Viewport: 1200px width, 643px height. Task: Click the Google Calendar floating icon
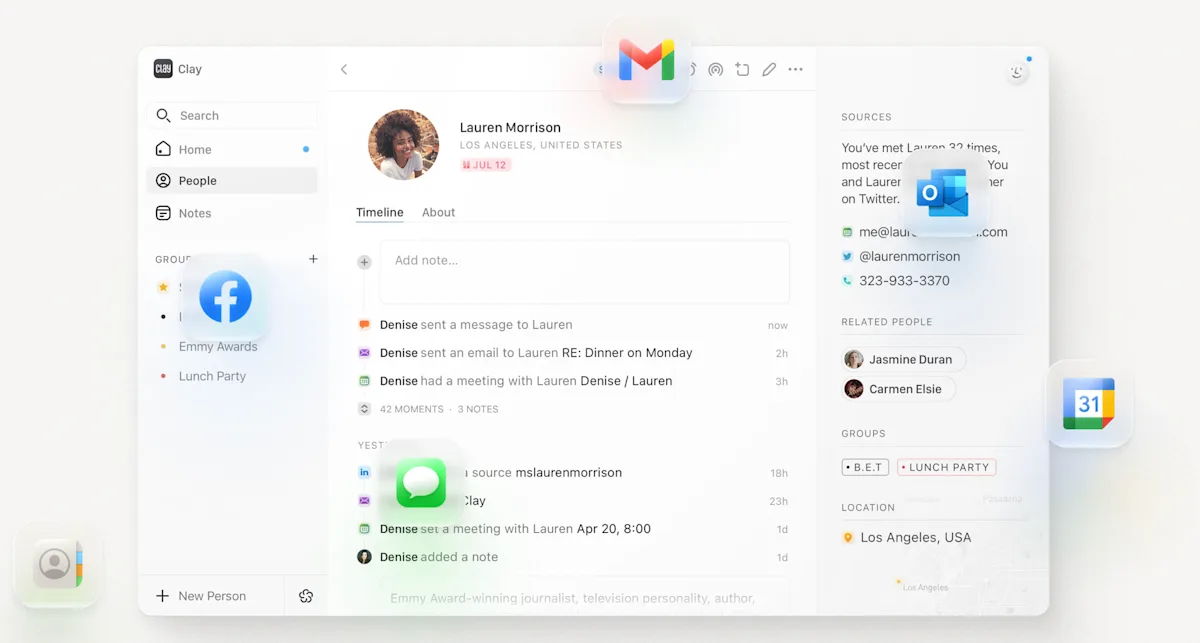1089,404
